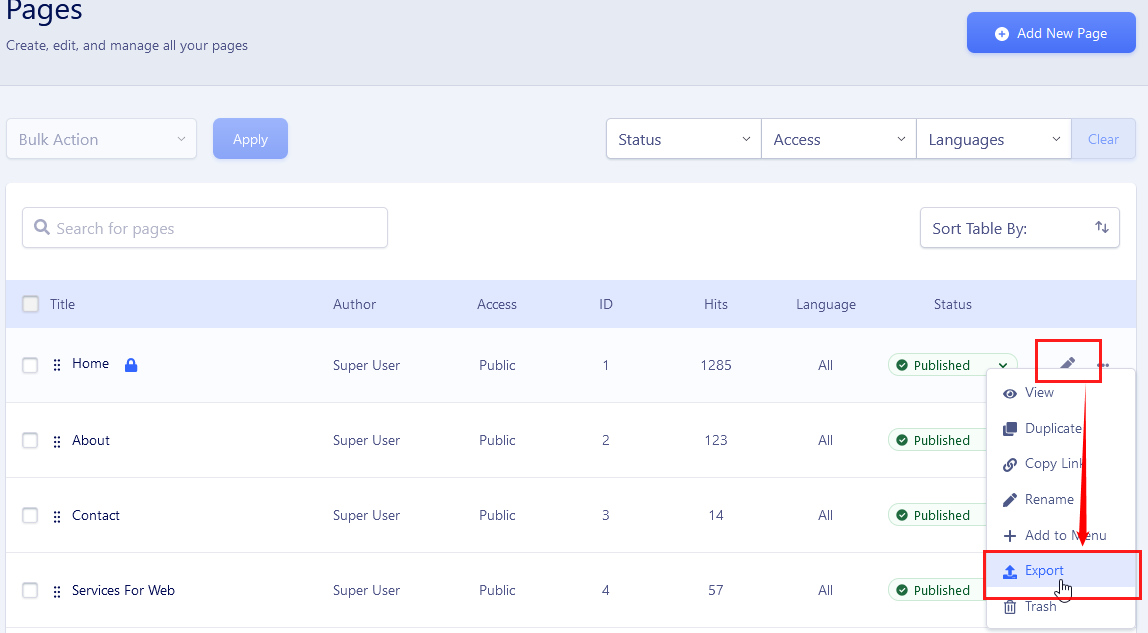This screenshot has width=1148, height=633.
Task: Open the Languages filter dropdown
Action: click(994, 139)
